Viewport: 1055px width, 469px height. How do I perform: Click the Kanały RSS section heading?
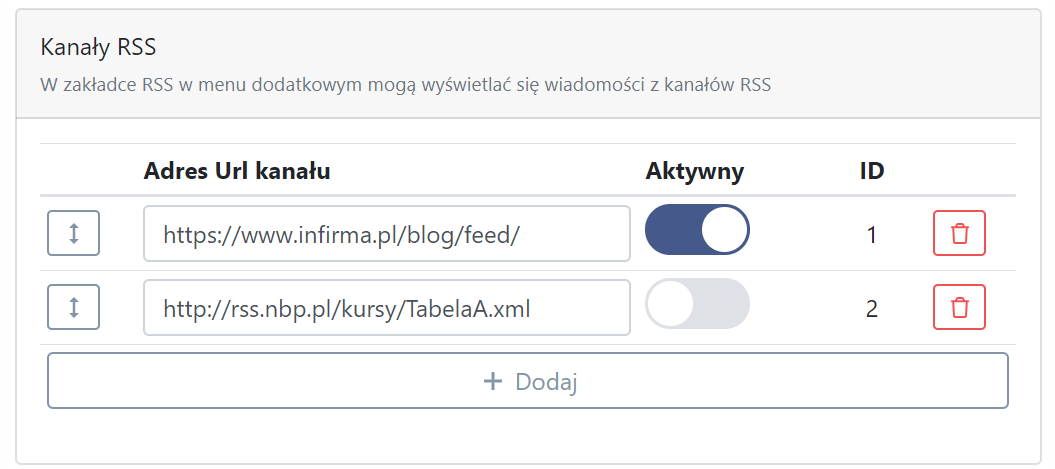[x=98, y=47]
